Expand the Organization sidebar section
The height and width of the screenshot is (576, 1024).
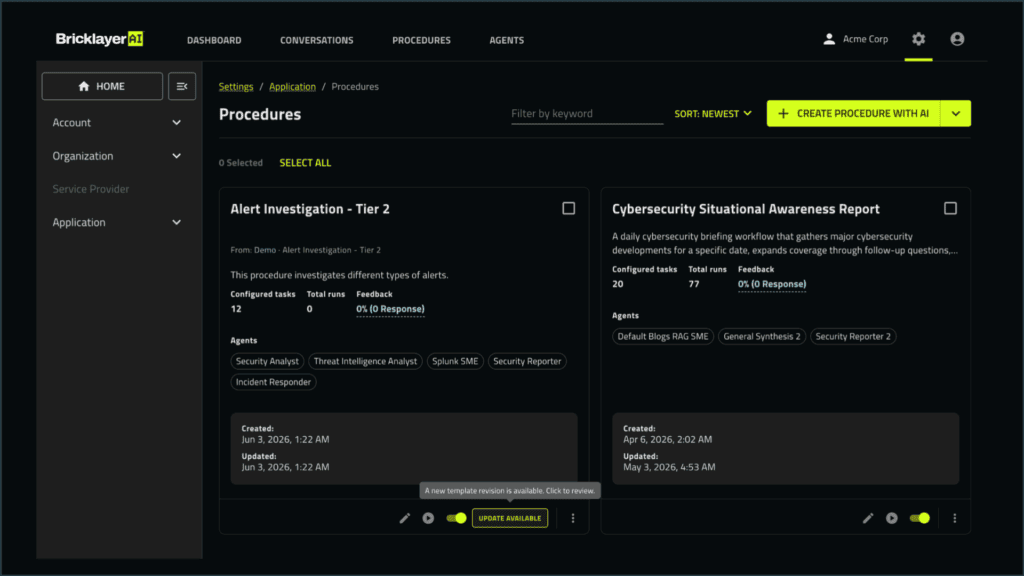[116, 155]
